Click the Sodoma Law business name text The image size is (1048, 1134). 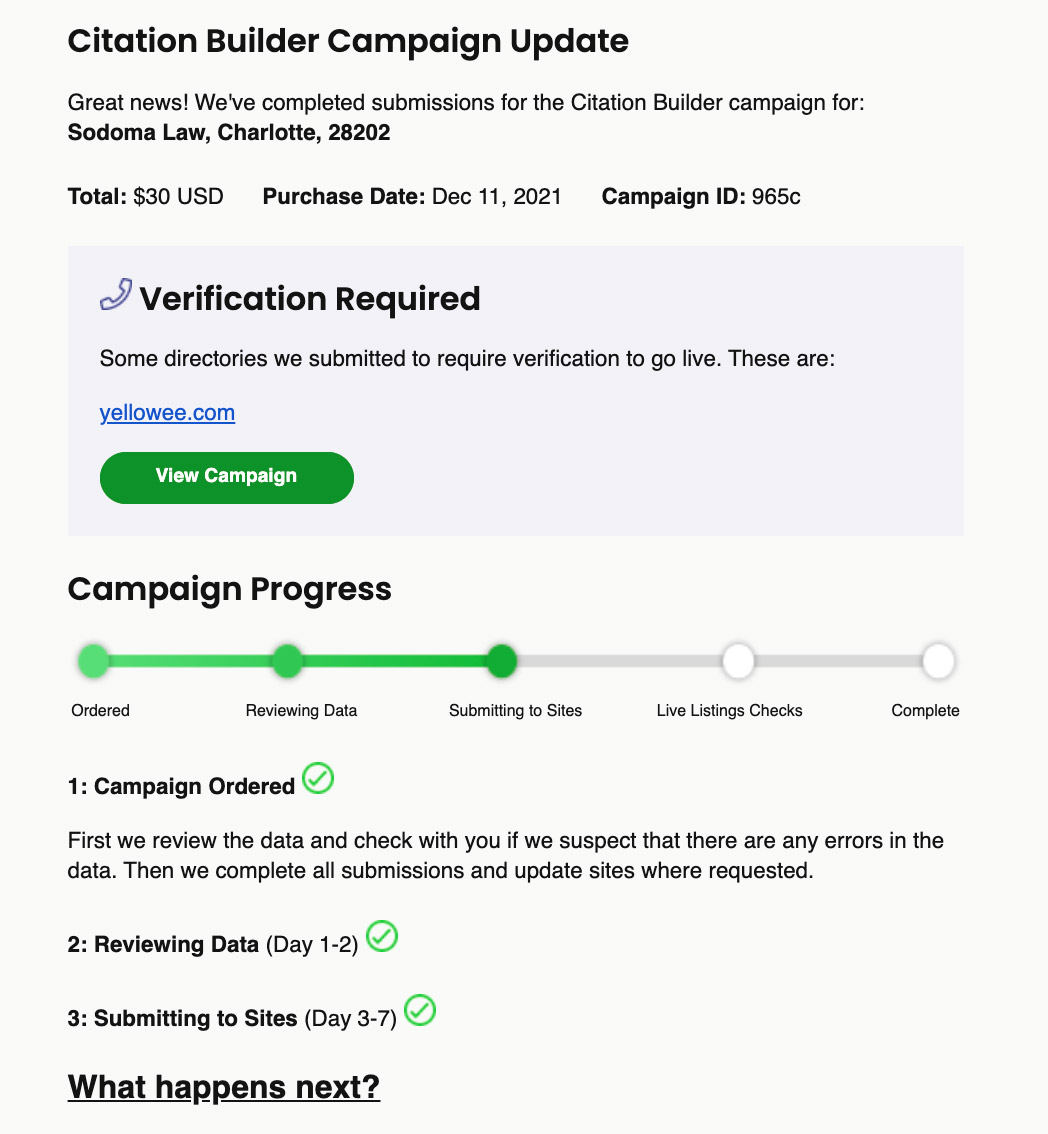[x=228, y=132]
